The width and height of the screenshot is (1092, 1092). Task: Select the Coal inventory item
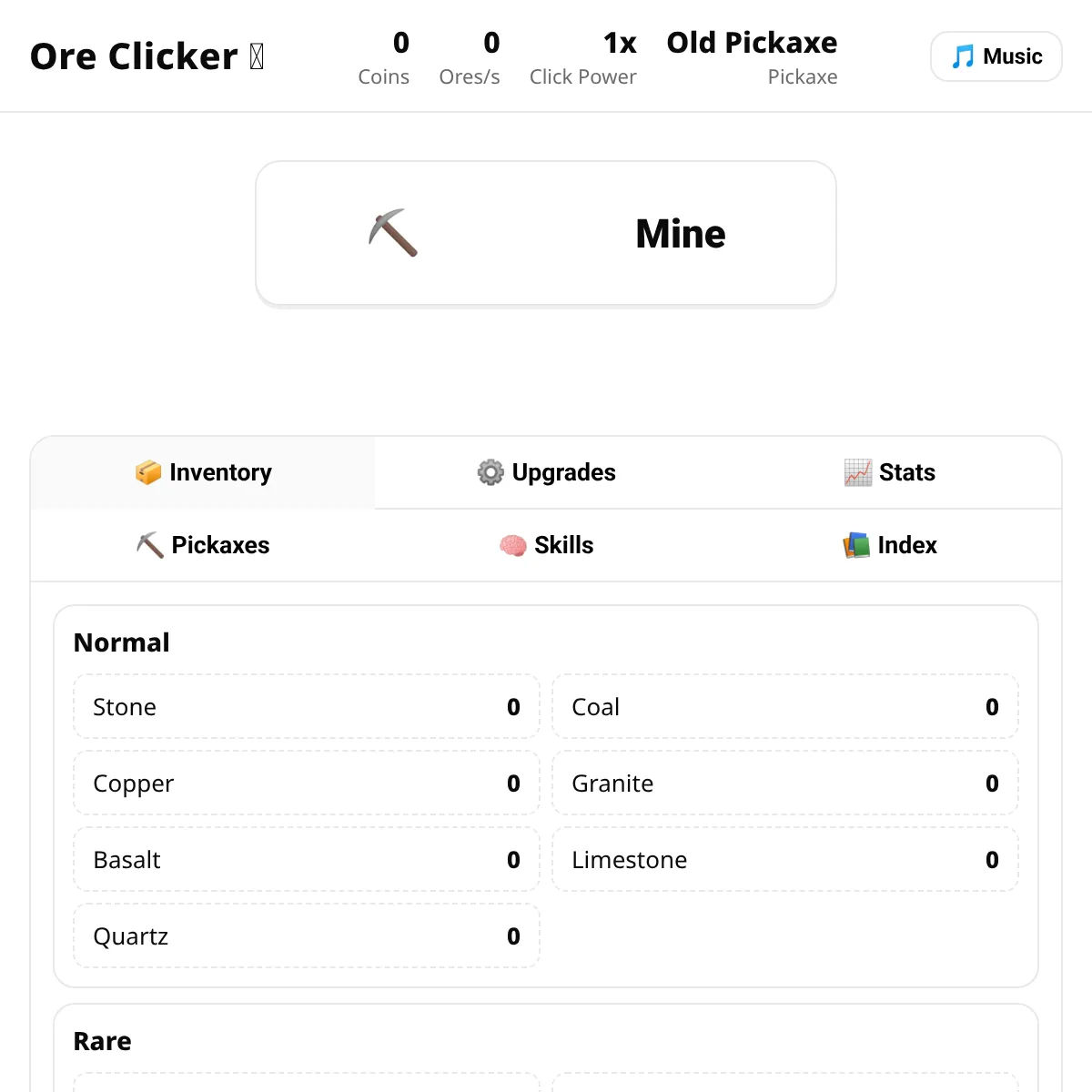tap(785, 706)
